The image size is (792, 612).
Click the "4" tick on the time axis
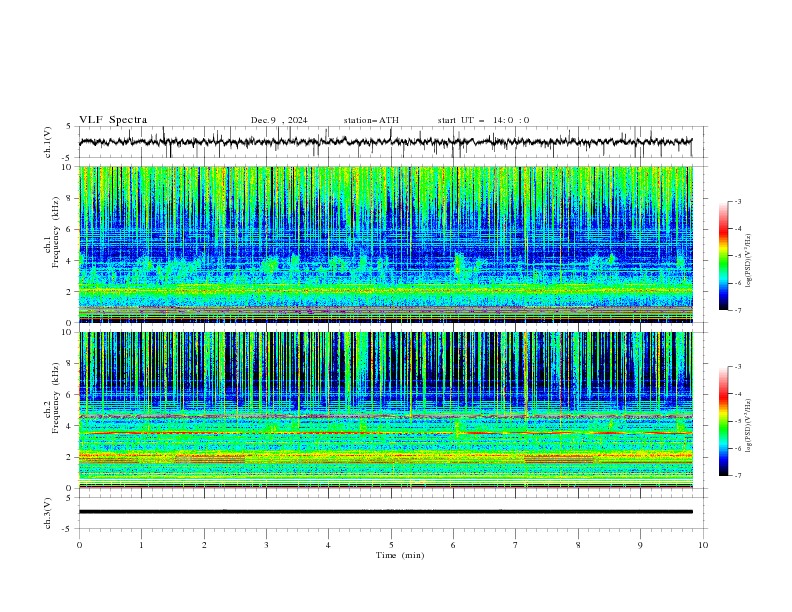(328, 545)
